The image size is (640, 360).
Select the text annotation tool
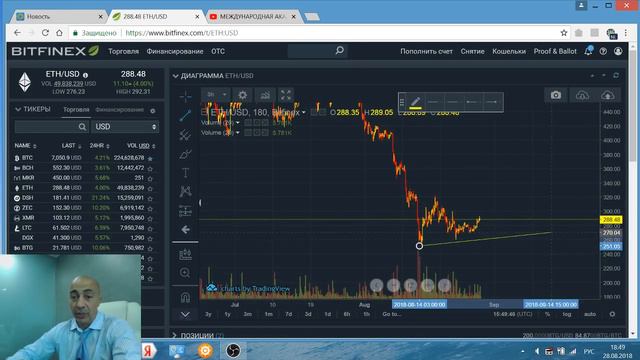tap(185, 173)
